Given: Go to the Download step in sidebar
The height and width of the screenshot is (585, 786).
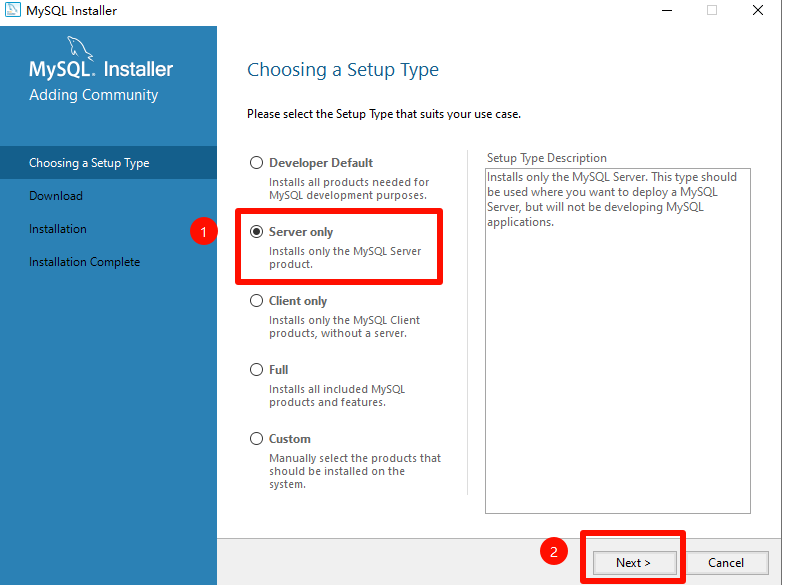Looking at the screenshot, I should coord(56,196).
